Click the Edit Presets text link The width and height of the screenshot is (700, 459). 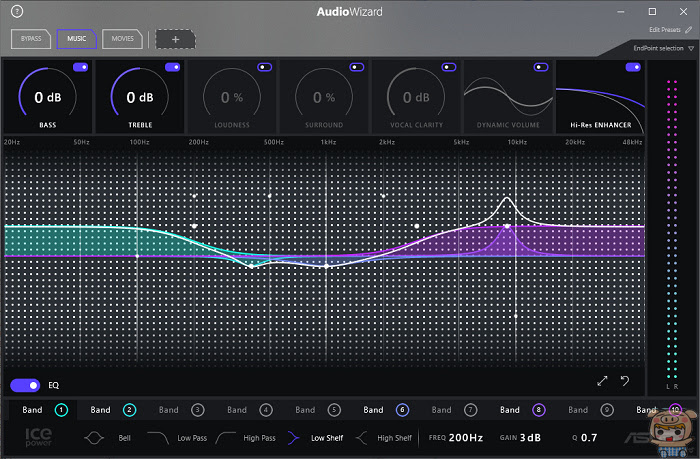[x=665, y=29]
